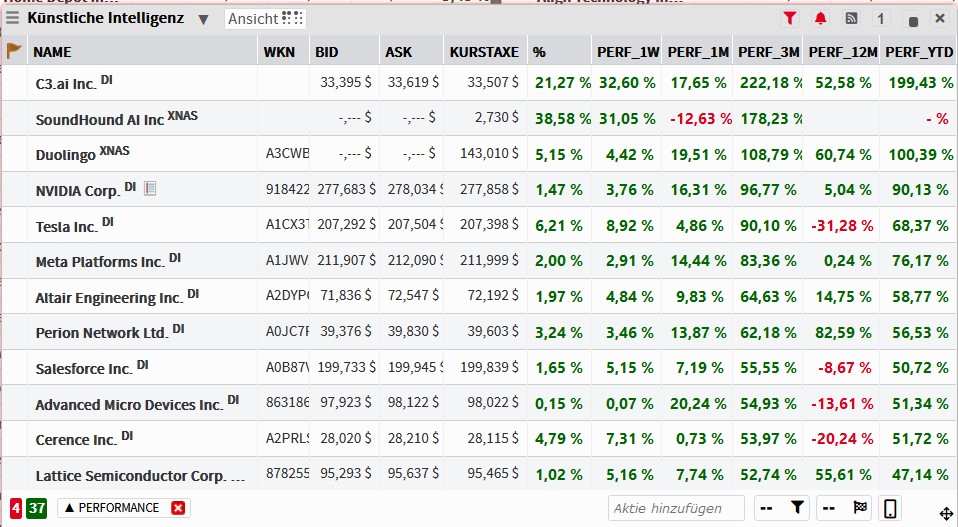The height and width of the screenshot is (527, 958).
Task: Toggle the PERFORMANCE sort chip
Action: [112, 508]
